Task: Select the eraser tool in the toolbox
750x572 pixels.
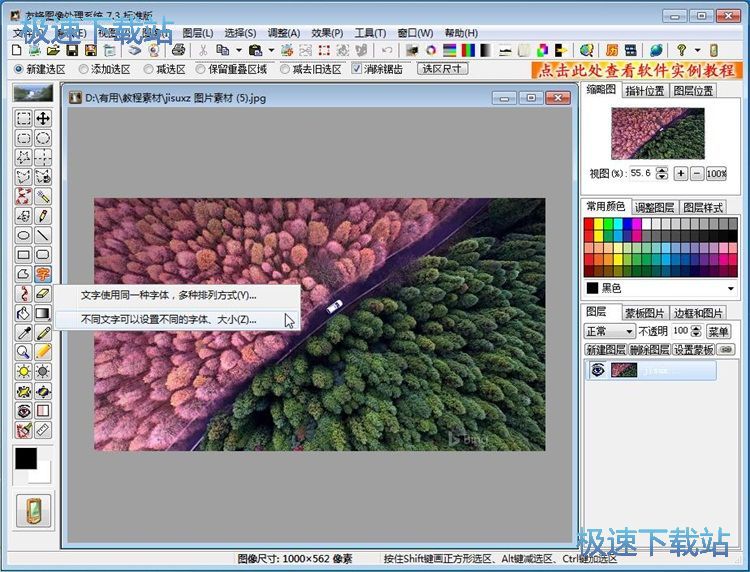Action: pyautogui.click(x=43, y=294)
